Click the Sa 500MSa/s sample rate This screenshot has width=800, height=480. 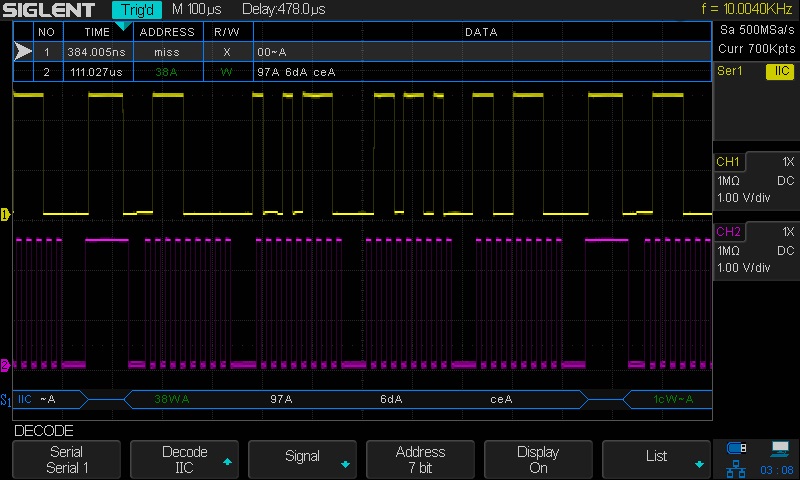tap(757, 30)
